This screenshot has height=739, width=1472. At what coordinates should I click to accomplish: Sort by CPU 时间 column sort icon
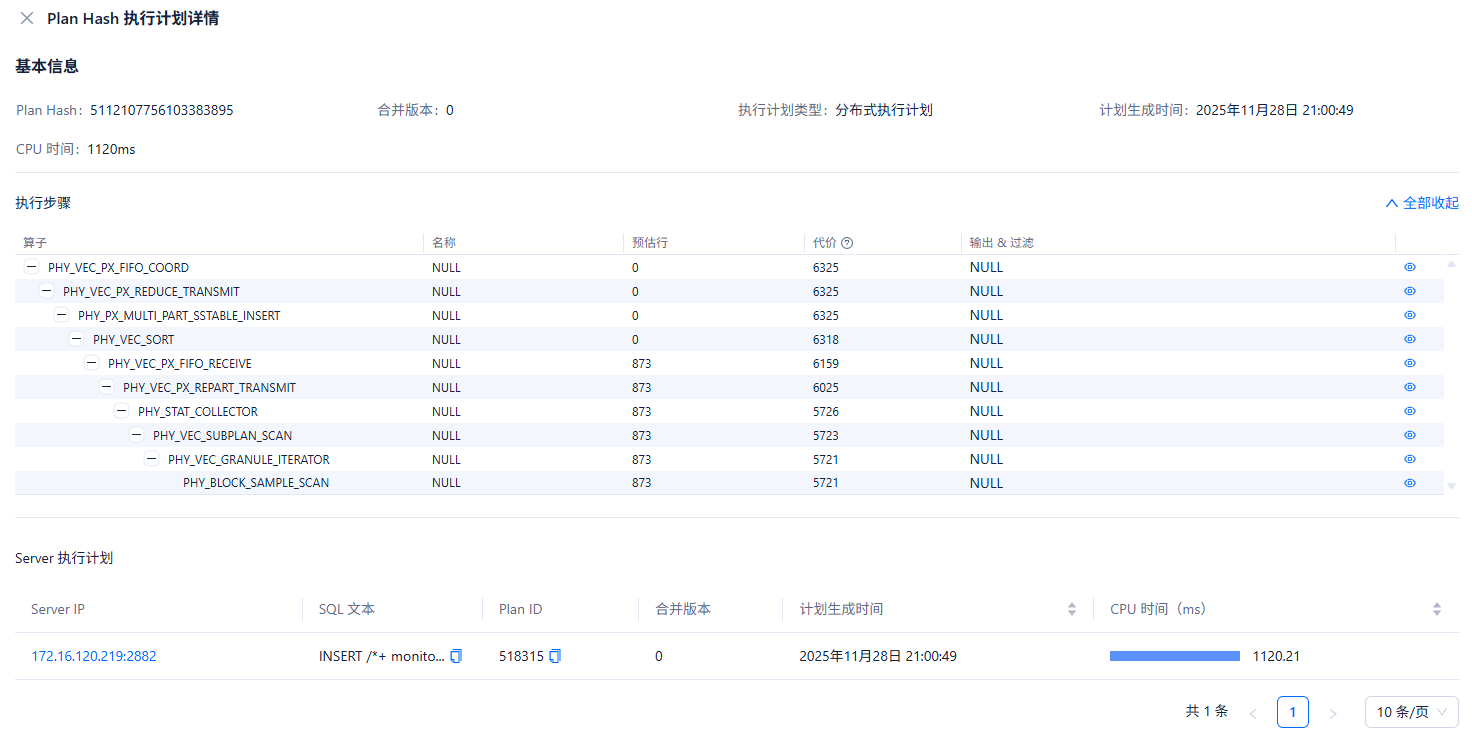click(1437, 609)
